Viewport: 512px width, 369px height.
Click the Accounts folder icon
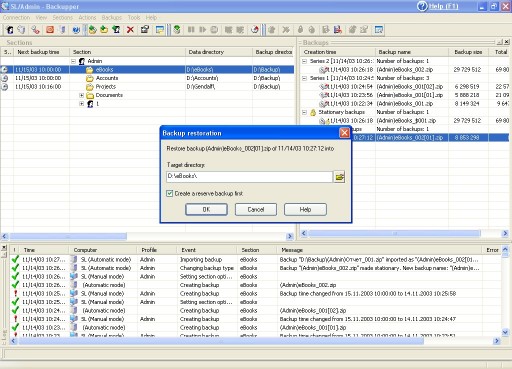[x=89, y=78]
